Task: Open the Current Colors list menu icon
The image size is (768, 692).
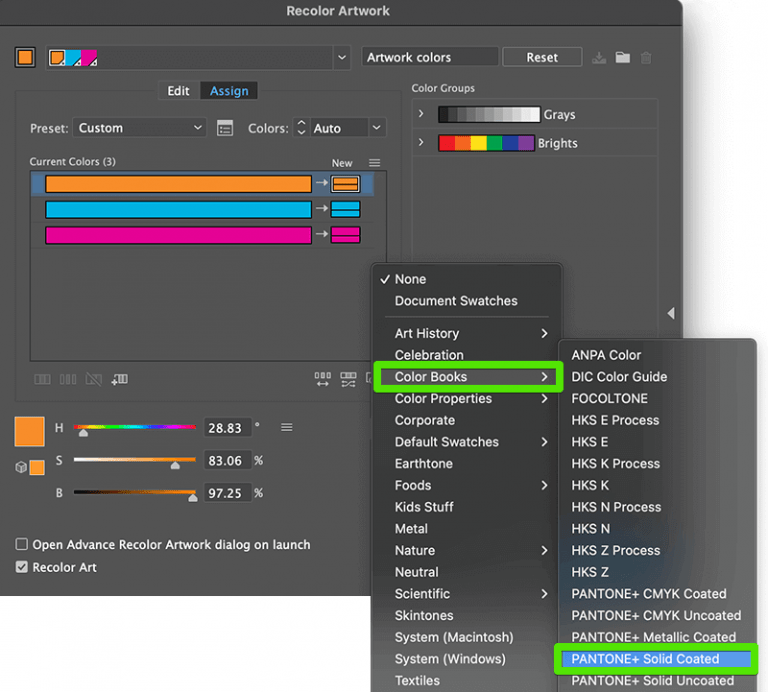Action: pyautogui.click(x=374, y=163)
